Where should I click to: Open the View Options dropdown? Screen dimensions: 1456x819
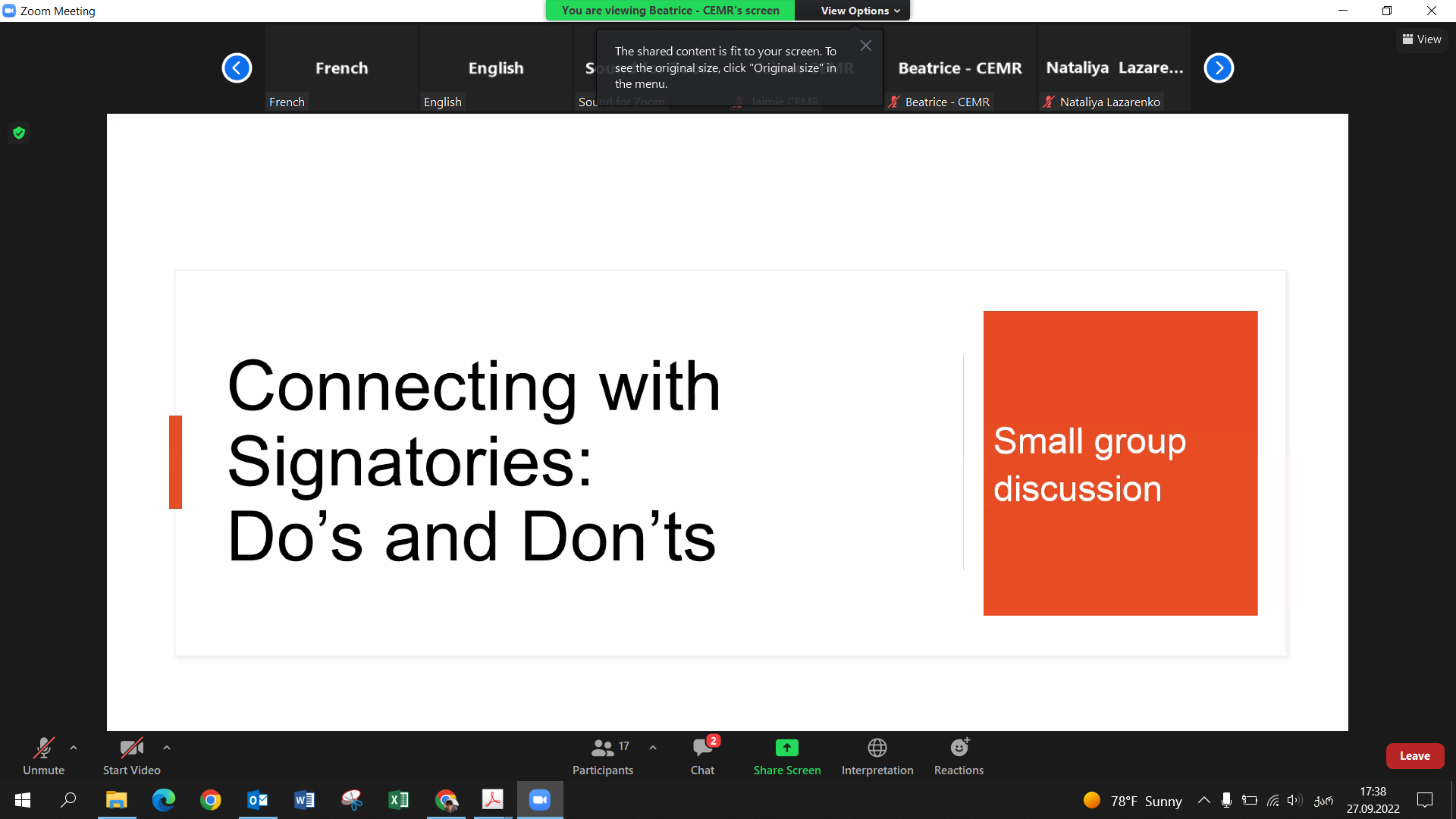tap(859, 11)
